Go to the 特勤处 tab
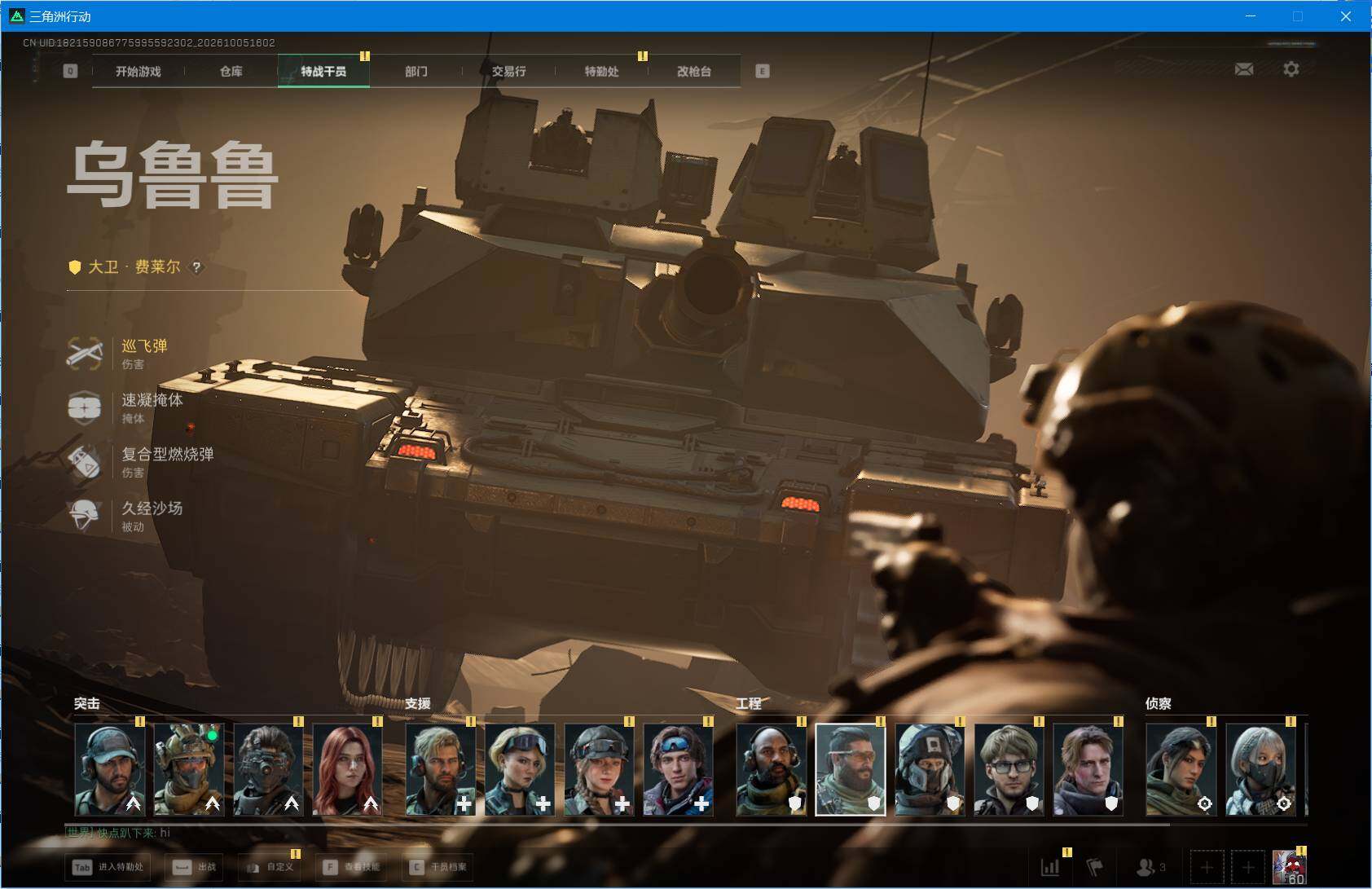Screen dimensions: 1372x889 (x=602, y=72)
